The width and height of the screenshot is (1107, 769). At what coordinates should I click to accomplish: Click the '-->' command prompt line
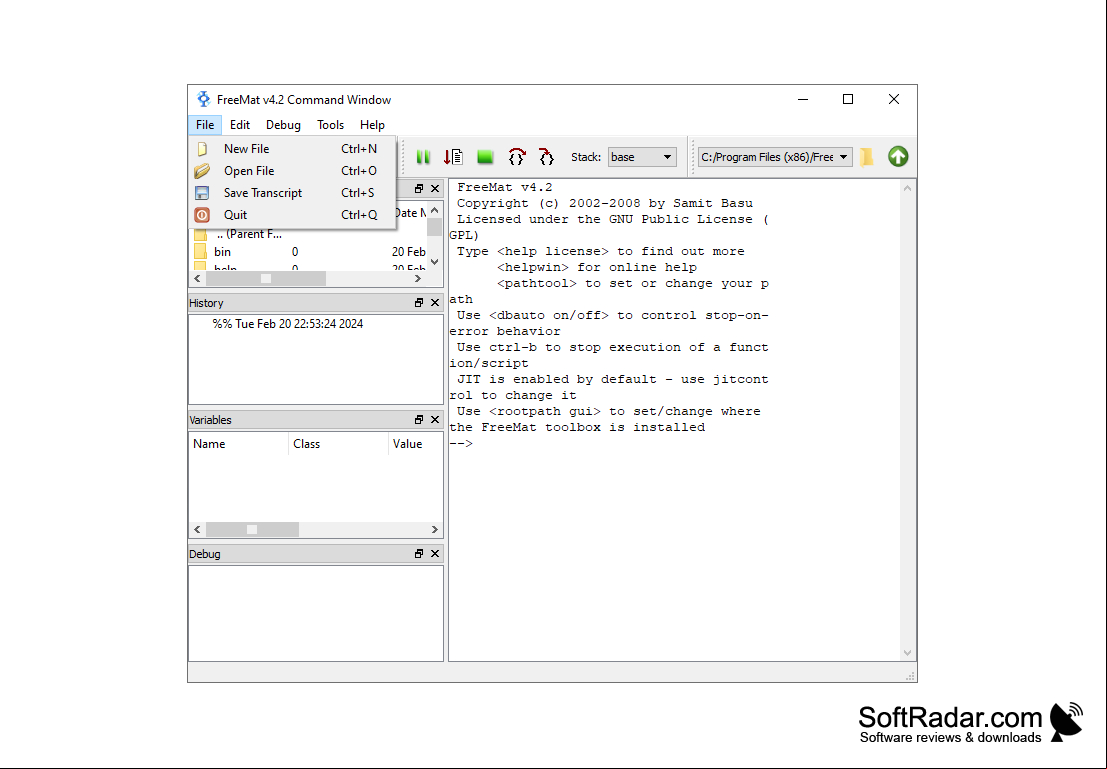coord(461,443)
